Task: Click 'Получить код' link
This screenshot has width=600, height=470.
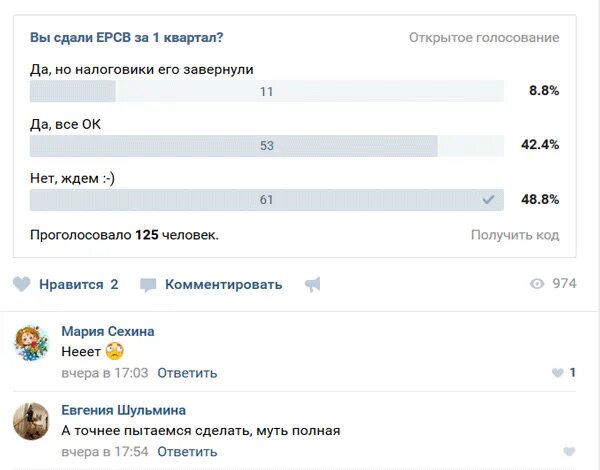Action: 515,235
